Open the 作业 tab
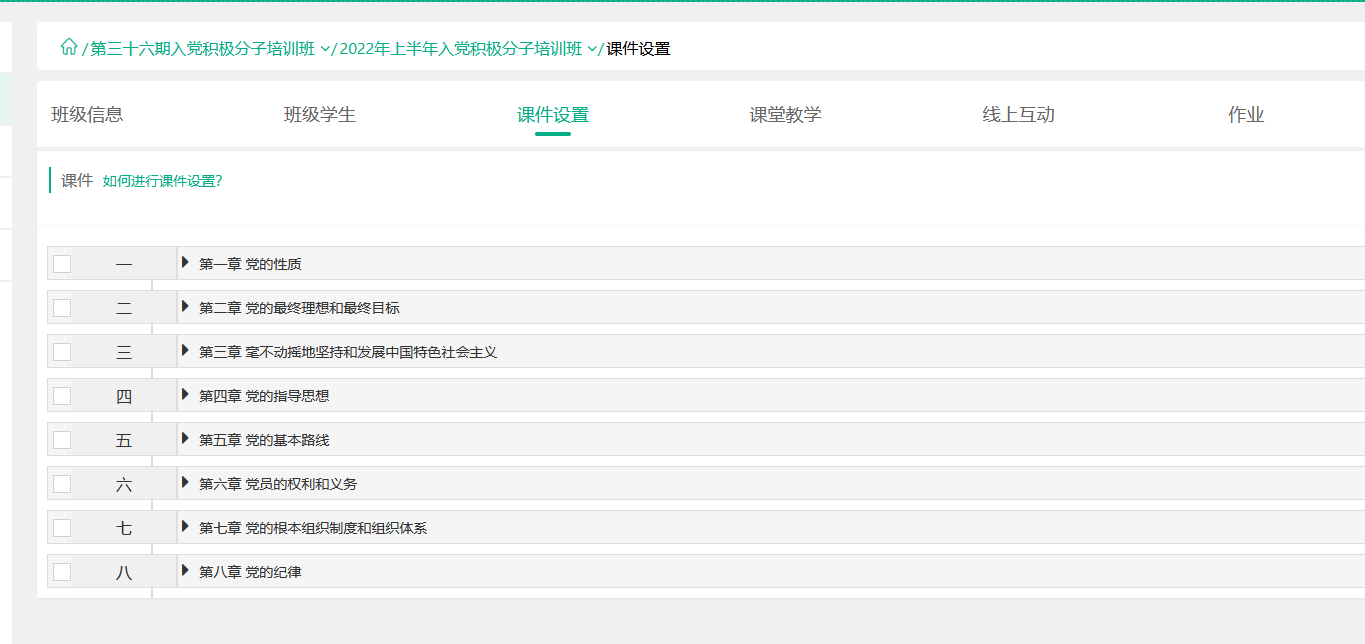The width and height of the screenshot is (1365, 644). pyautogui.click(x=1246, y=114)
